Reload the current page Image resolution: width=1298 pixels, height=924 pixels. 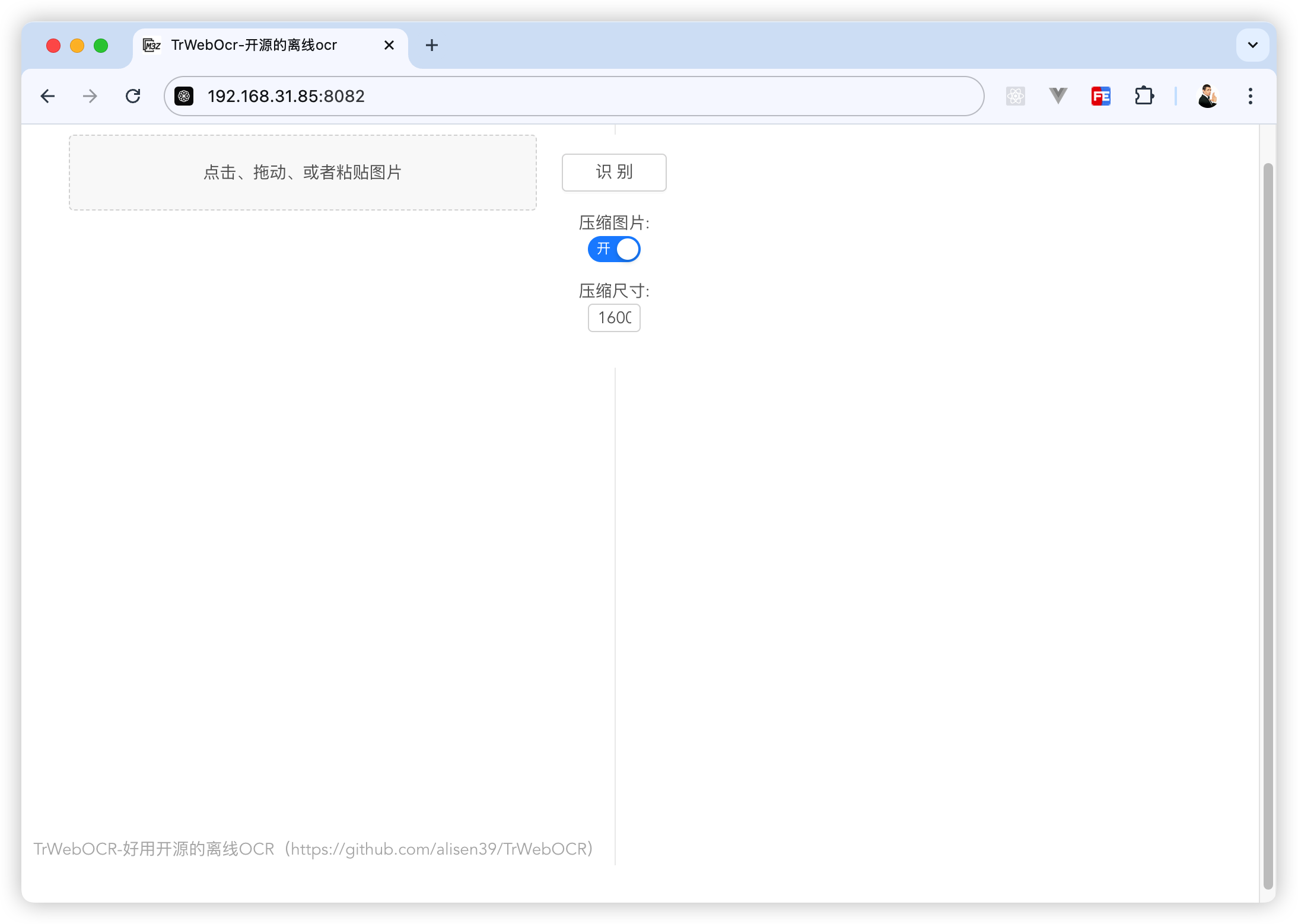click(x=133, y=96)
